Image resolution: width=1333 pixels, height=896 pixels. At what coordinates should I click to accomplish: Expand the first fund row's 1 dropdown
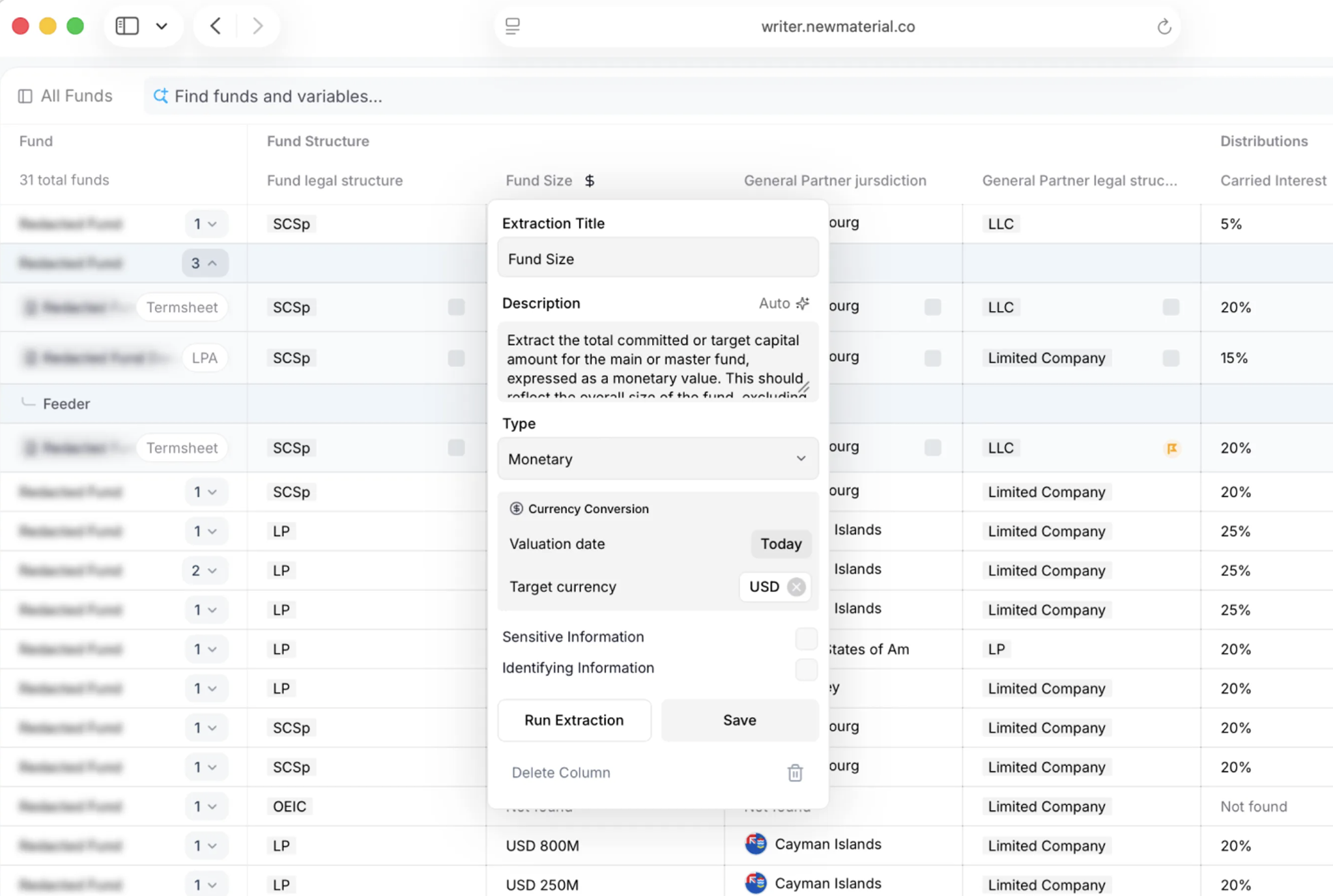(205, 224)
